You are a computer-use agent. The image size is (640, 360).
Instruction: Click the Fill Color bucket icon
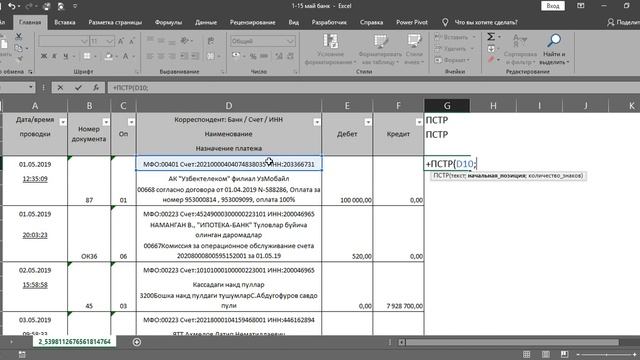(108, 56)
